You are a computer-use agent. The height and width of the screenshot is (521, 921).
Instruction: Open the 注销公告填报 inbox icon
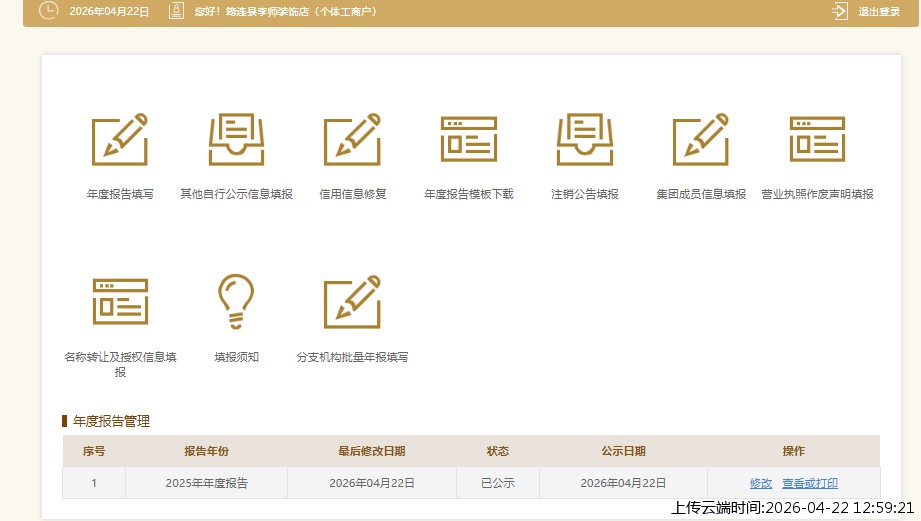[585, 140]
